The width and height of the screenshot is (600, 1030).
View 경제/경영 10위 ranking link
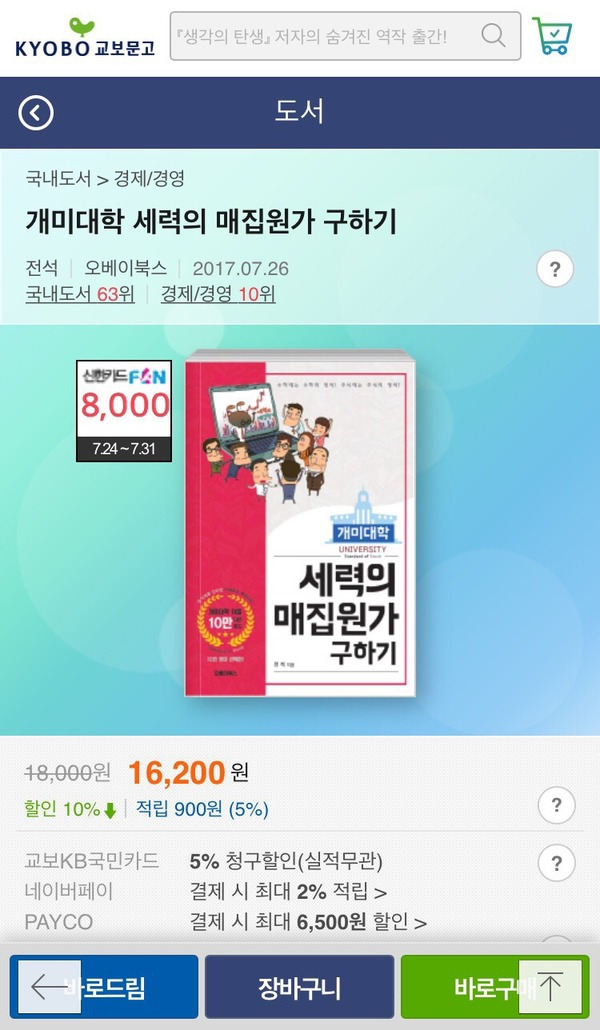(x=218, y=294)
